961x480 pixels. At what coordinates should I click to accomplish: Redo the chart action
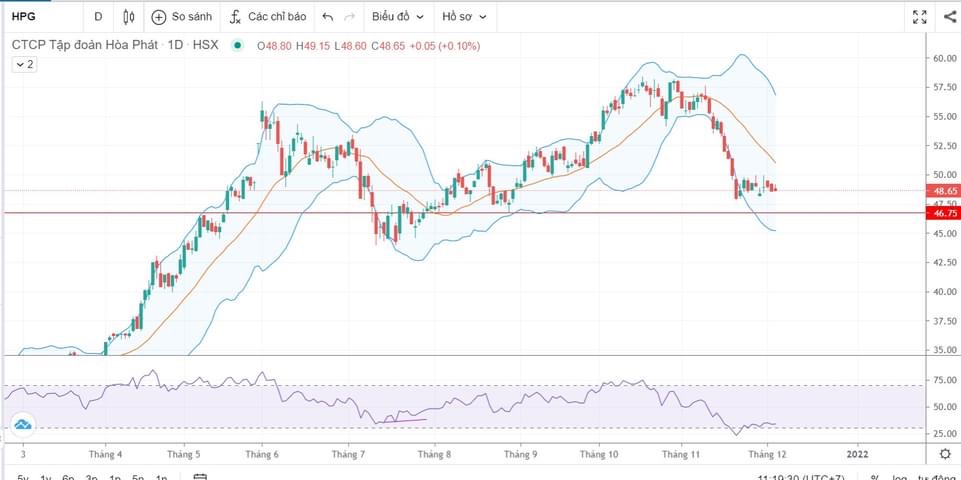pos(349,17)
